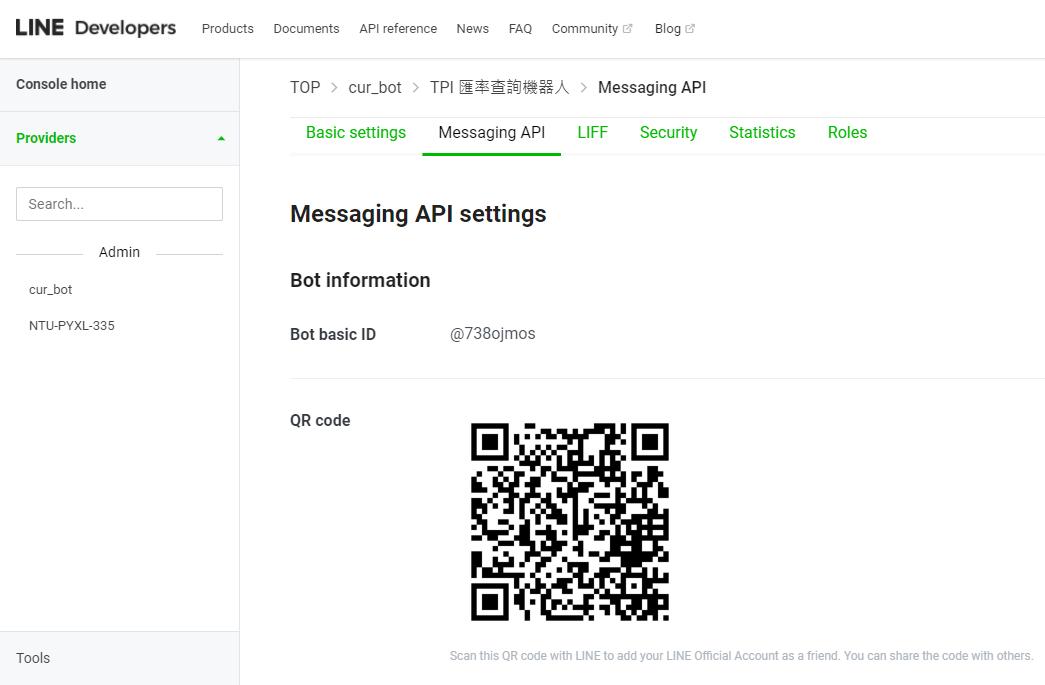Click the Providers heading
The height and width of the screenshot is (685, 1045).
pyautogui.click(x=46, y=138)
